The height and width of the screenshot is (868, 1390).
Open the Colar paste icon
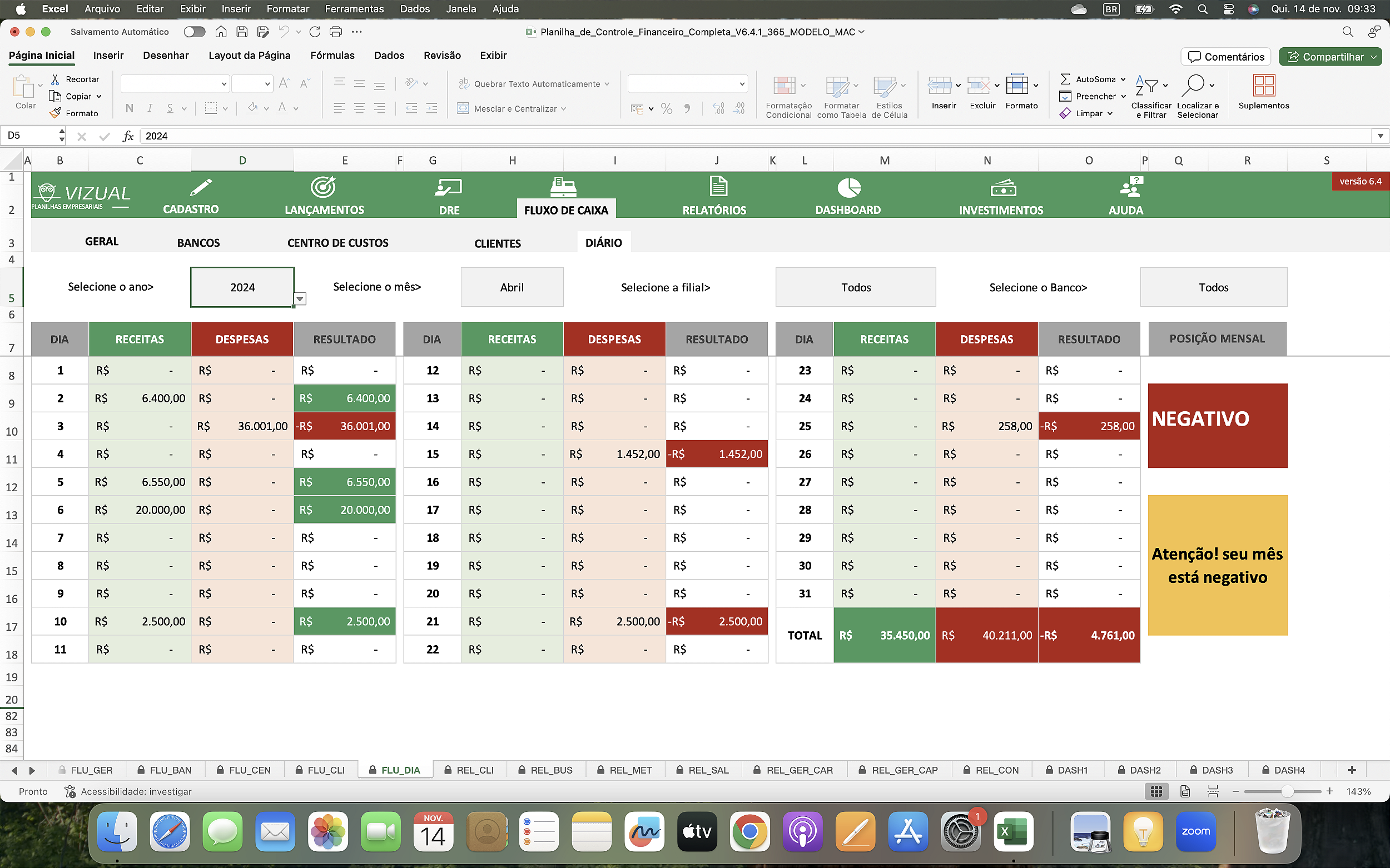tap(23, 87)
